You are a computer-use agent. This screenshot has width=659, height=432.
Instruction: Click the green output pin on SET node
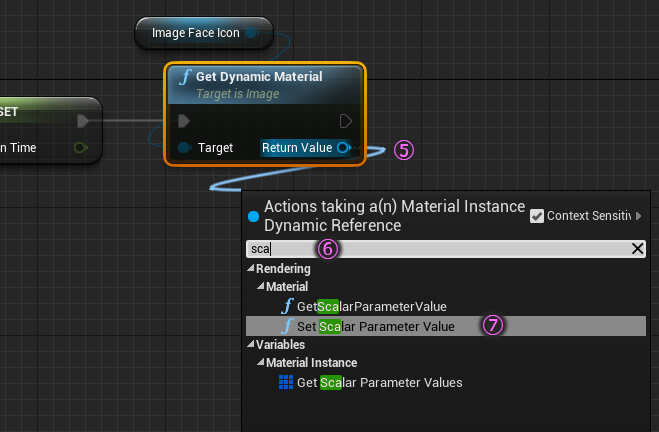tap(80, 148)
